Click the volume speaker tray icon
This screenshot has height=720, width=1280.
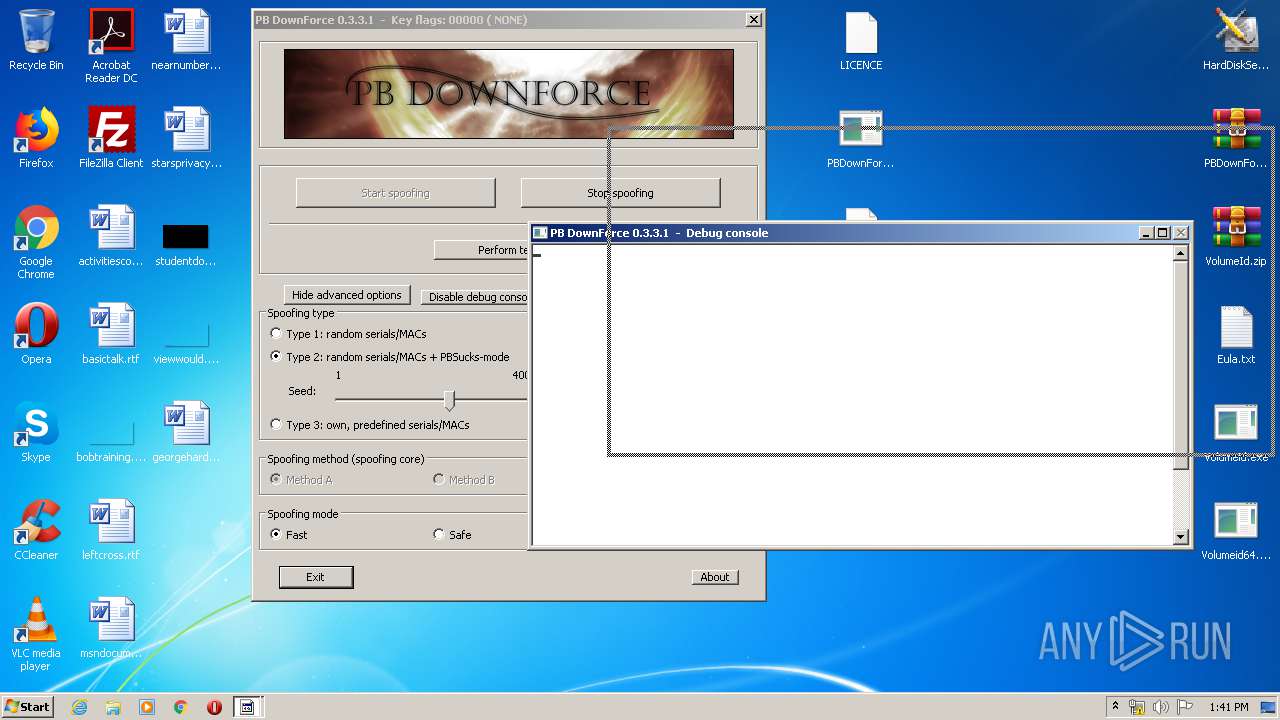(1161, 707)
